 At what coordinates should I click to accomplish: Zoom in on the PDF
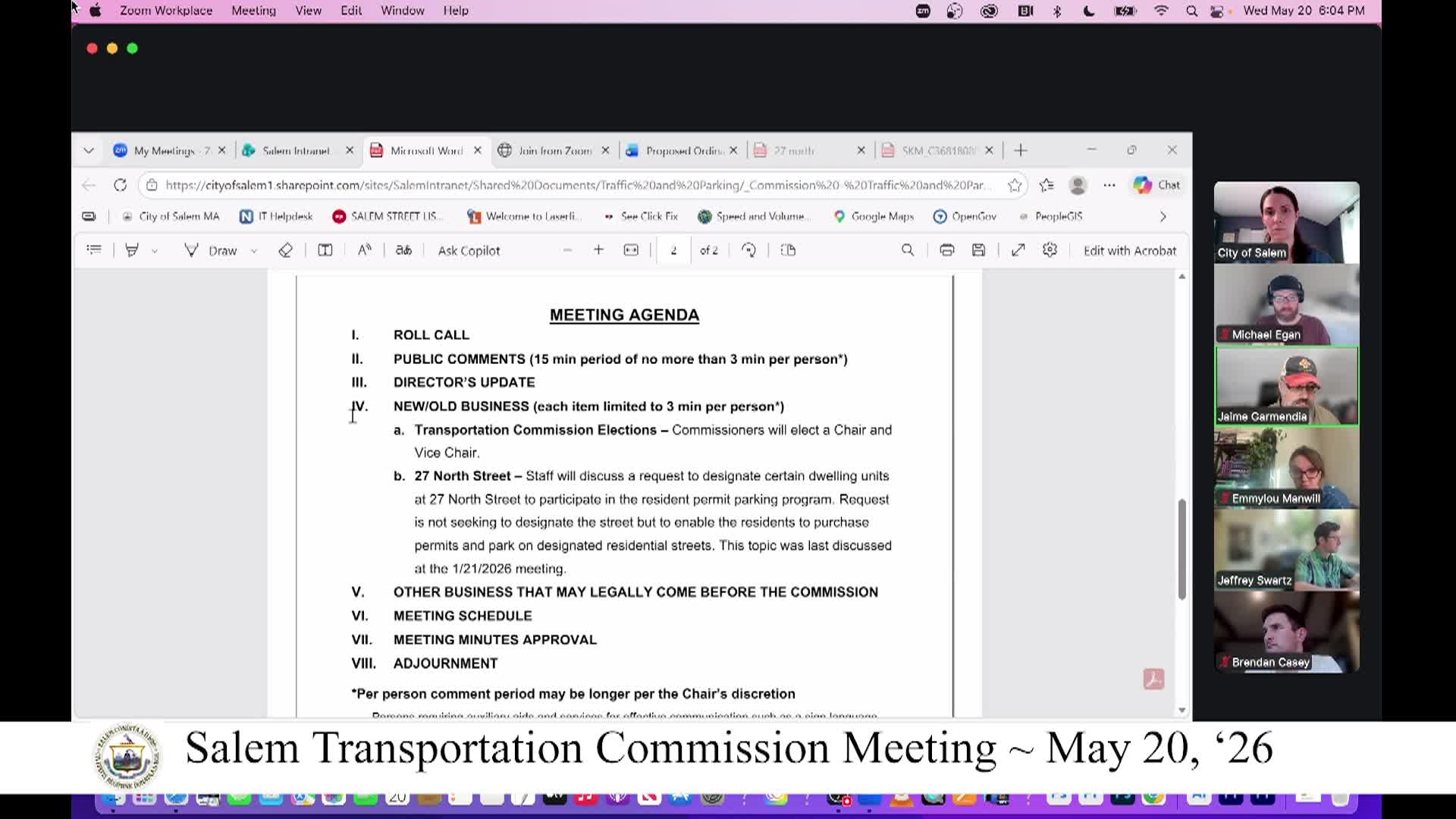(598, 249)
